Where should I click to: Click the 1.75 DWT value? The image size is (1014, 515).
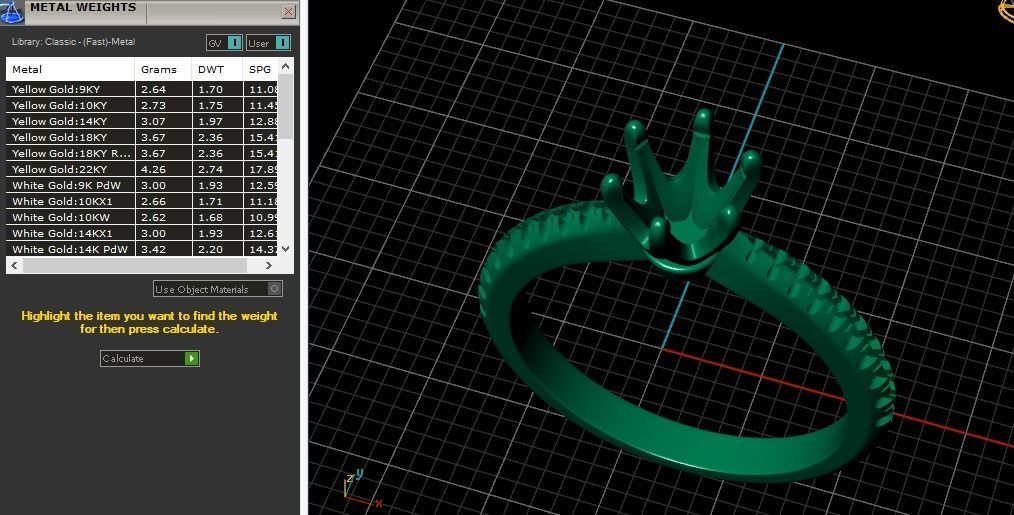(210, 105)
